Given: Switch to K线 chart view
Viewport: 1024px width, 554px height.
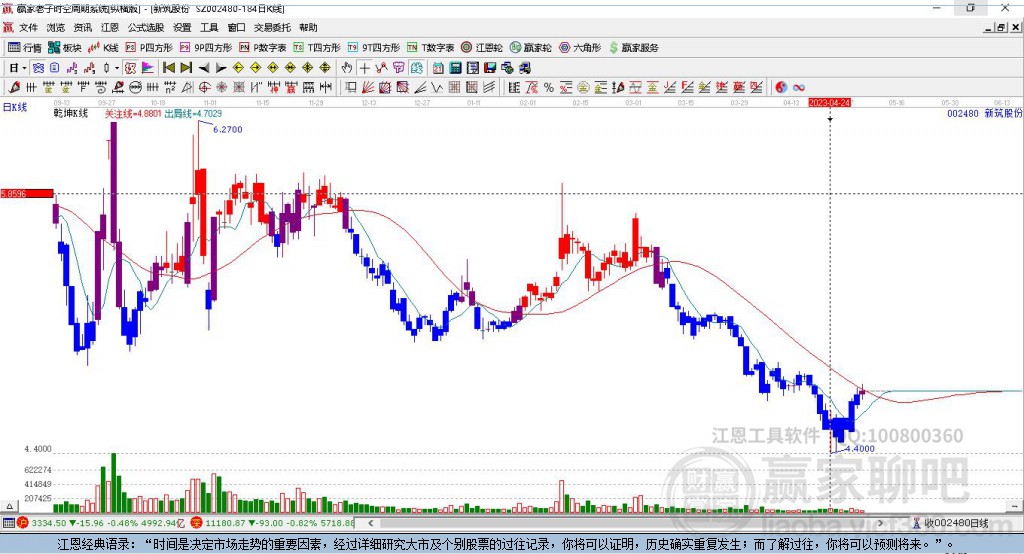Looking at the screenshot, I should point(103,48).
